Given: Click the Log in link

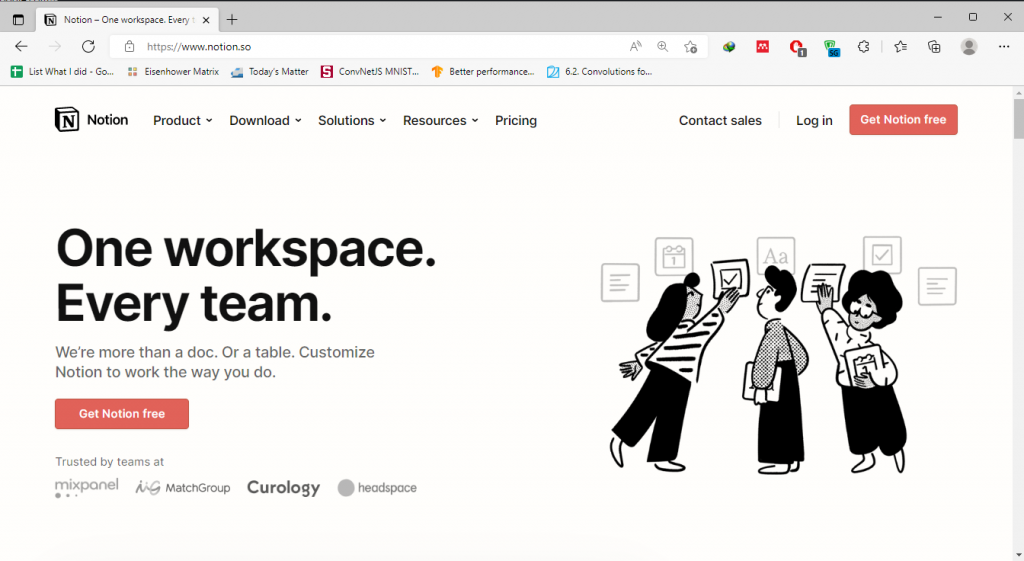Looking at the screenshot, I should click(814, 120).
